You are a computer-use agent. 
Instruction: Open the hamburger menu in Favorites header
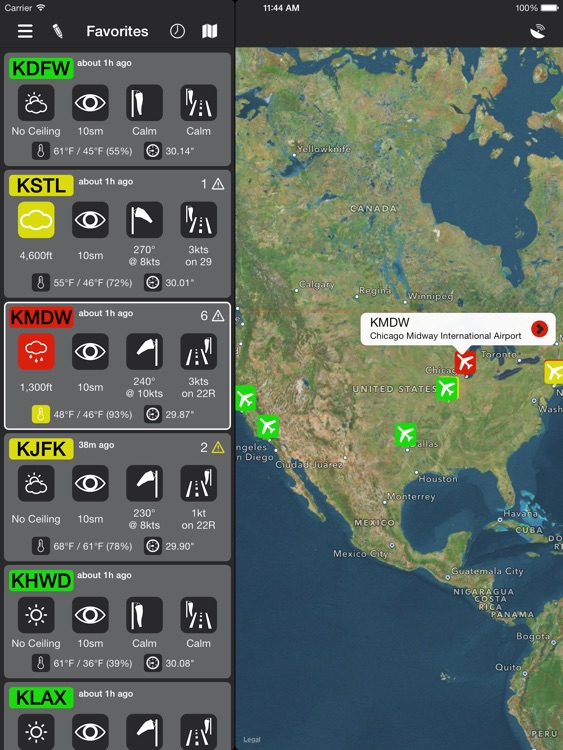25,32
